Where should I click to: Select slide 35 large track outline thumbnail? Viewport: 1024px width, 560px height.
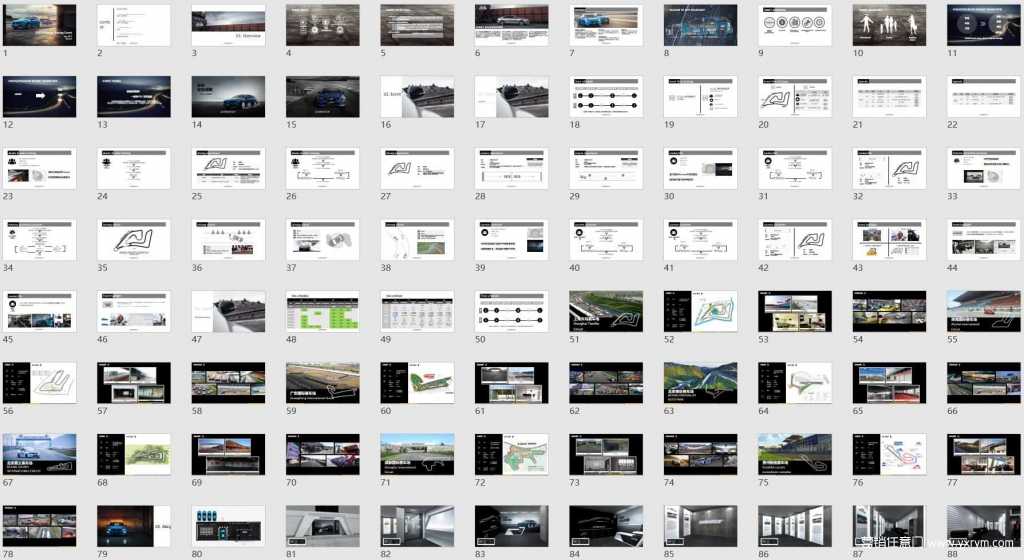click(134, 240)
